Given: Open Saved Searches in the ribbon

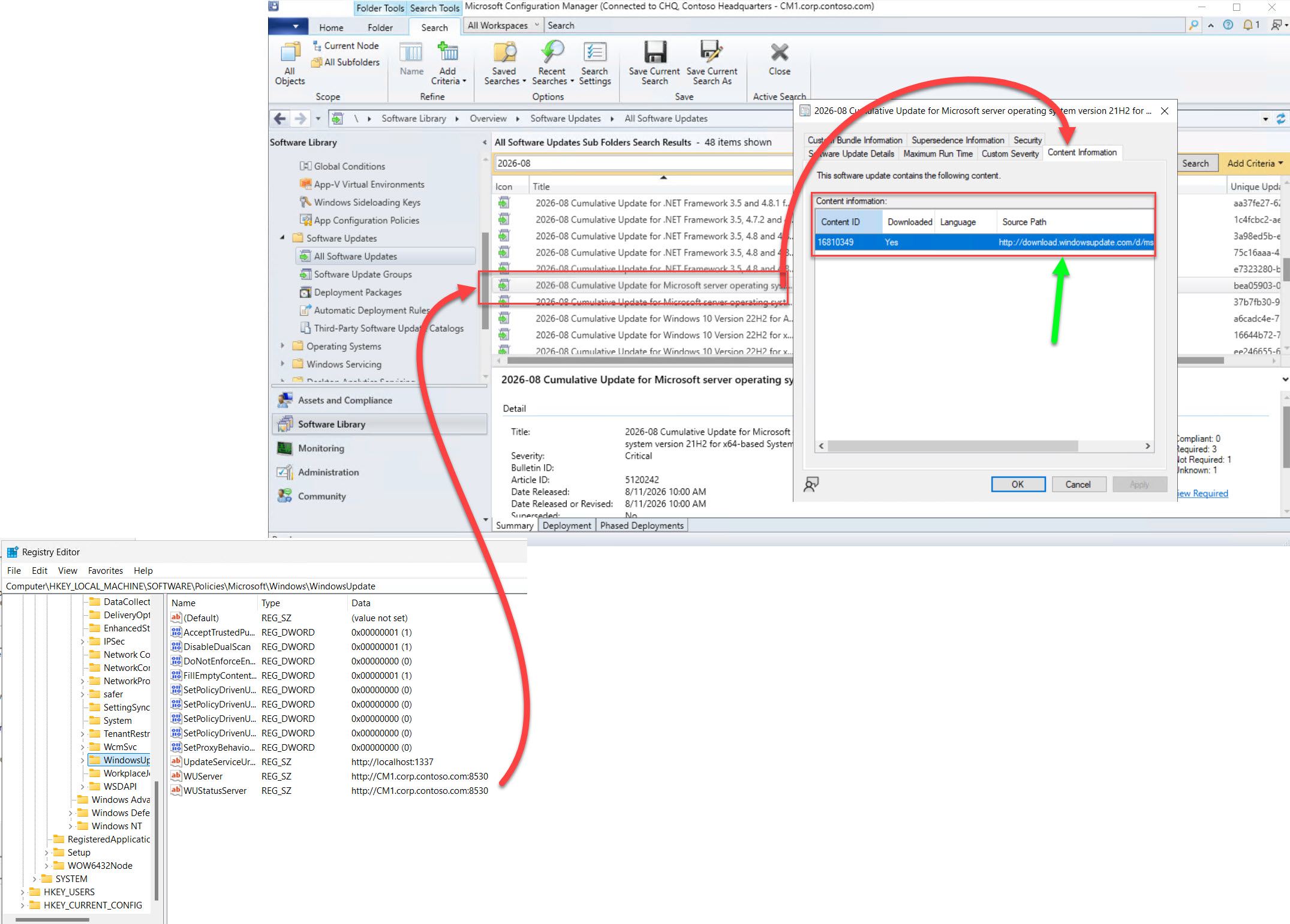Looking at the screenshot, I should point(504,64).
